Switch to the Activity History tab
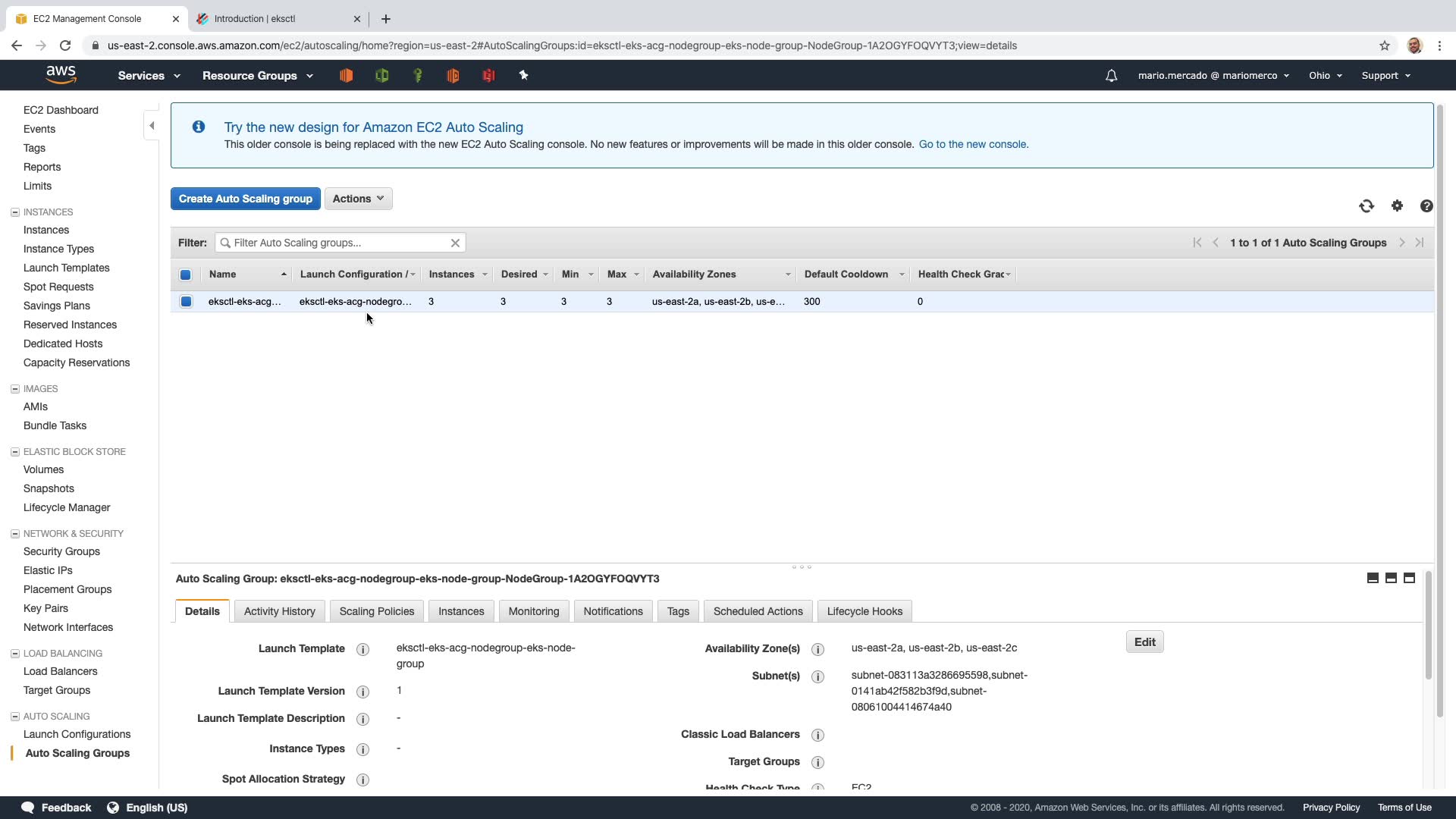Viewport: 1456px width, 819px height. click(279, 611)
